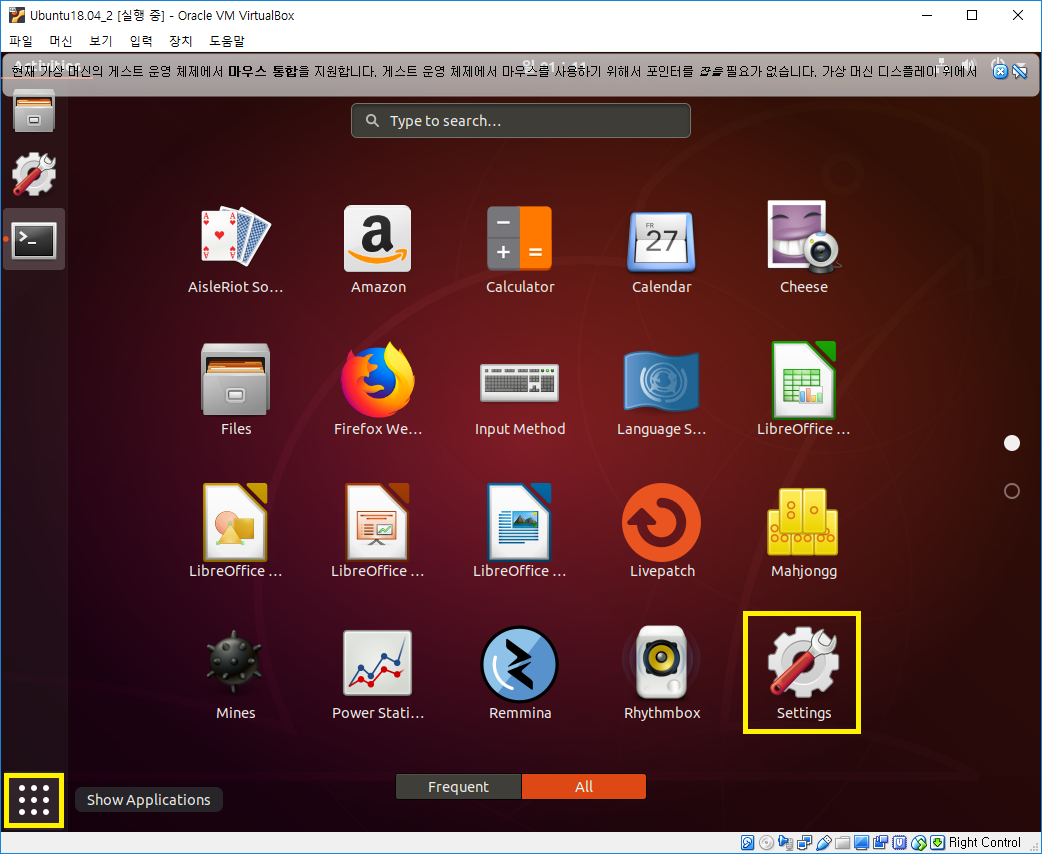Screen dimensions: 1042x854
Task: Click the Type to search field
Action: tap(520, 120)
